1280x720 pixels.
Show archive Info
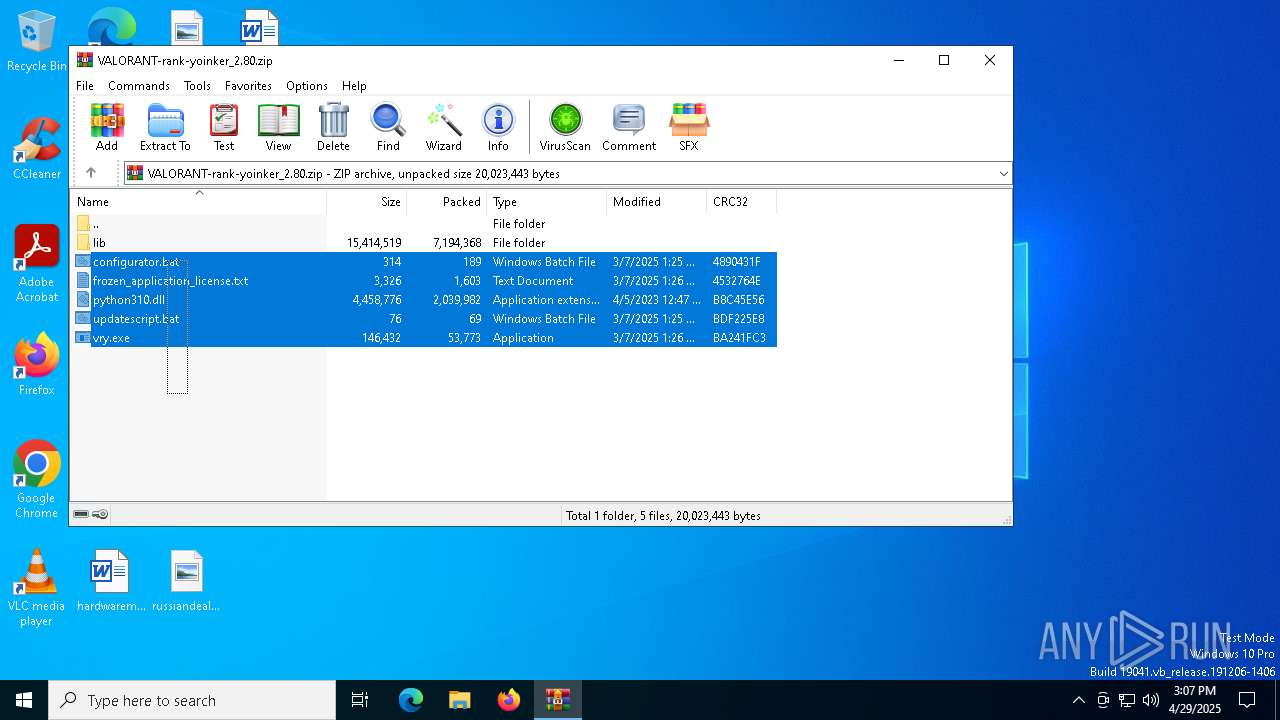[498, 127]
